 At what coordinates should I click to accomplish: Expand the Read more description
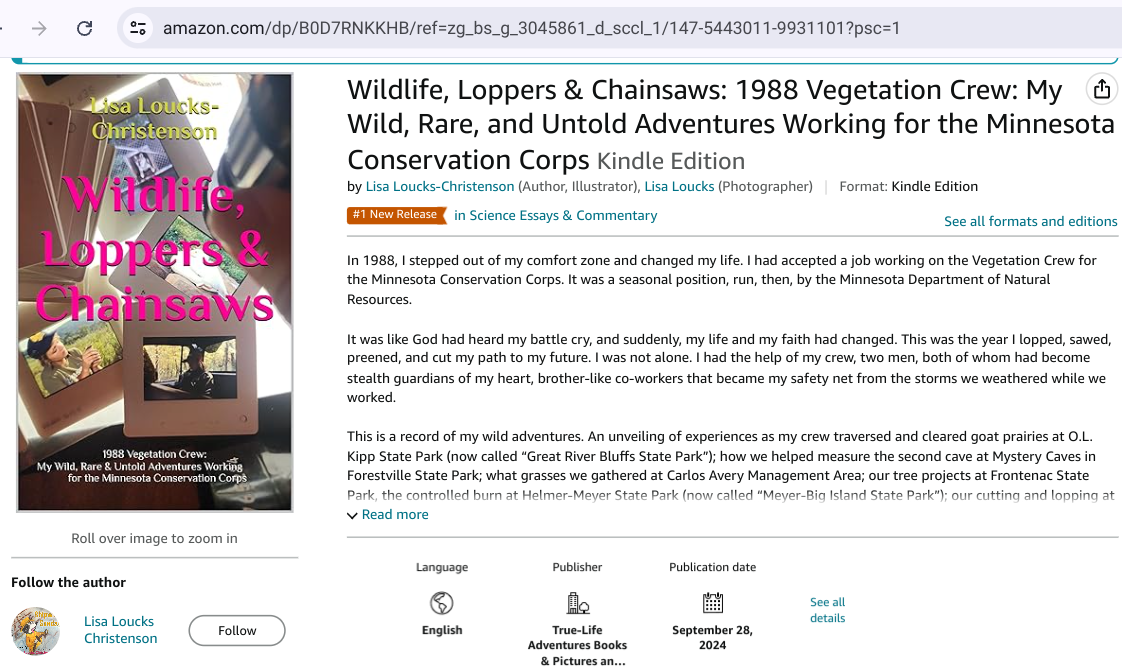[x=394, y=514]
